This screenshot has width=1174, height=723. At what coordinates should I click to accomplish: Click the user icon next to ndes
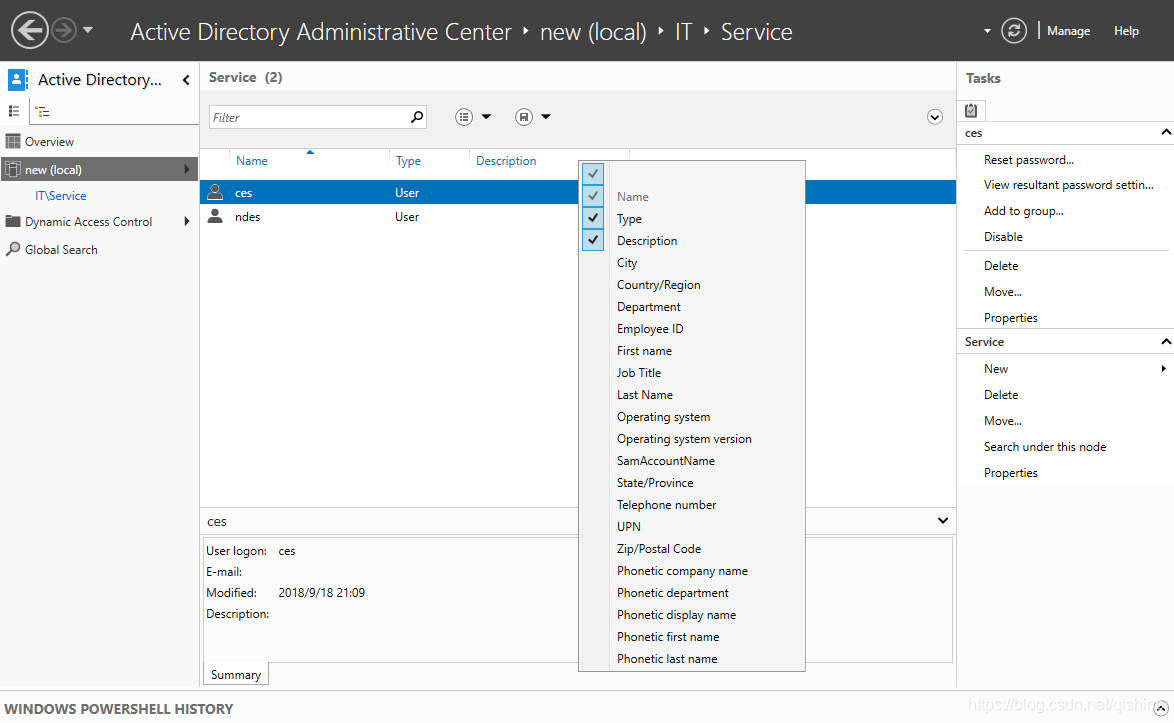[x=216, y=216]
